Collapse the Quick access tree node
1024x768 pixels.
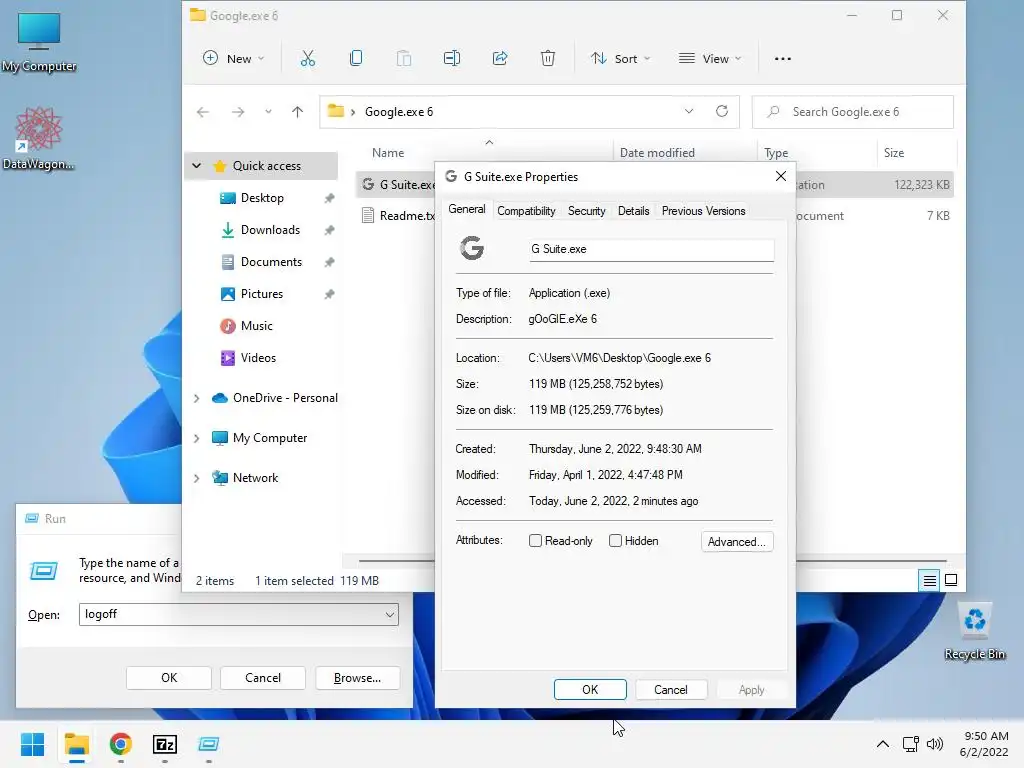coord(197,166)
